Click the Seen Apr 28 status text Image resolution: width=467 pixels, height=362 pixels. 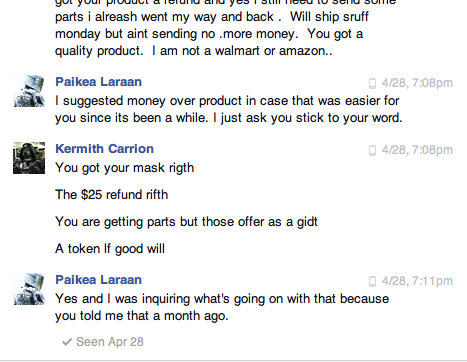[110, 342]
